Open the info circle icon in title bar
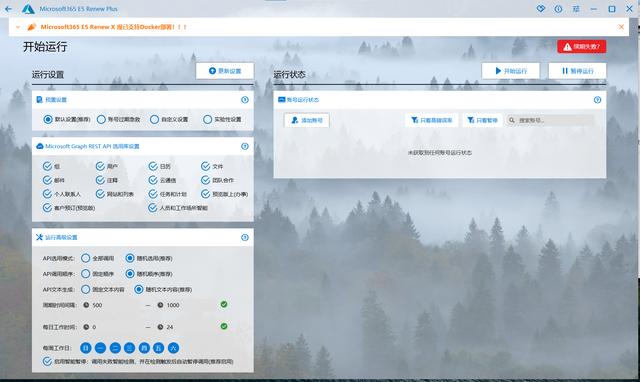The height and width of the screenshot is (382, 640). pos(558,9)
